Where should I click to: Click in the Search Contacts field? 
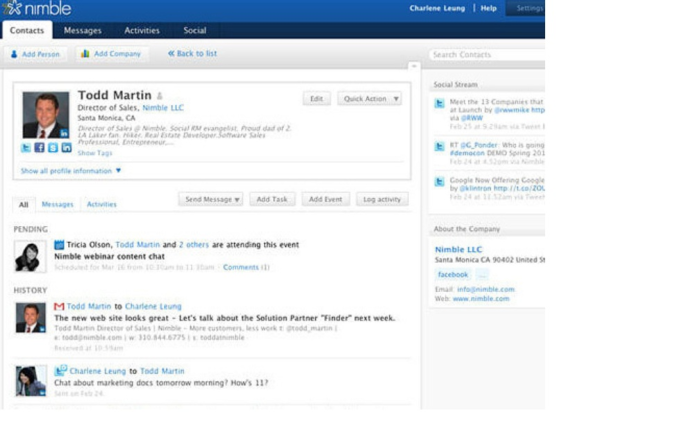point(487,54)
